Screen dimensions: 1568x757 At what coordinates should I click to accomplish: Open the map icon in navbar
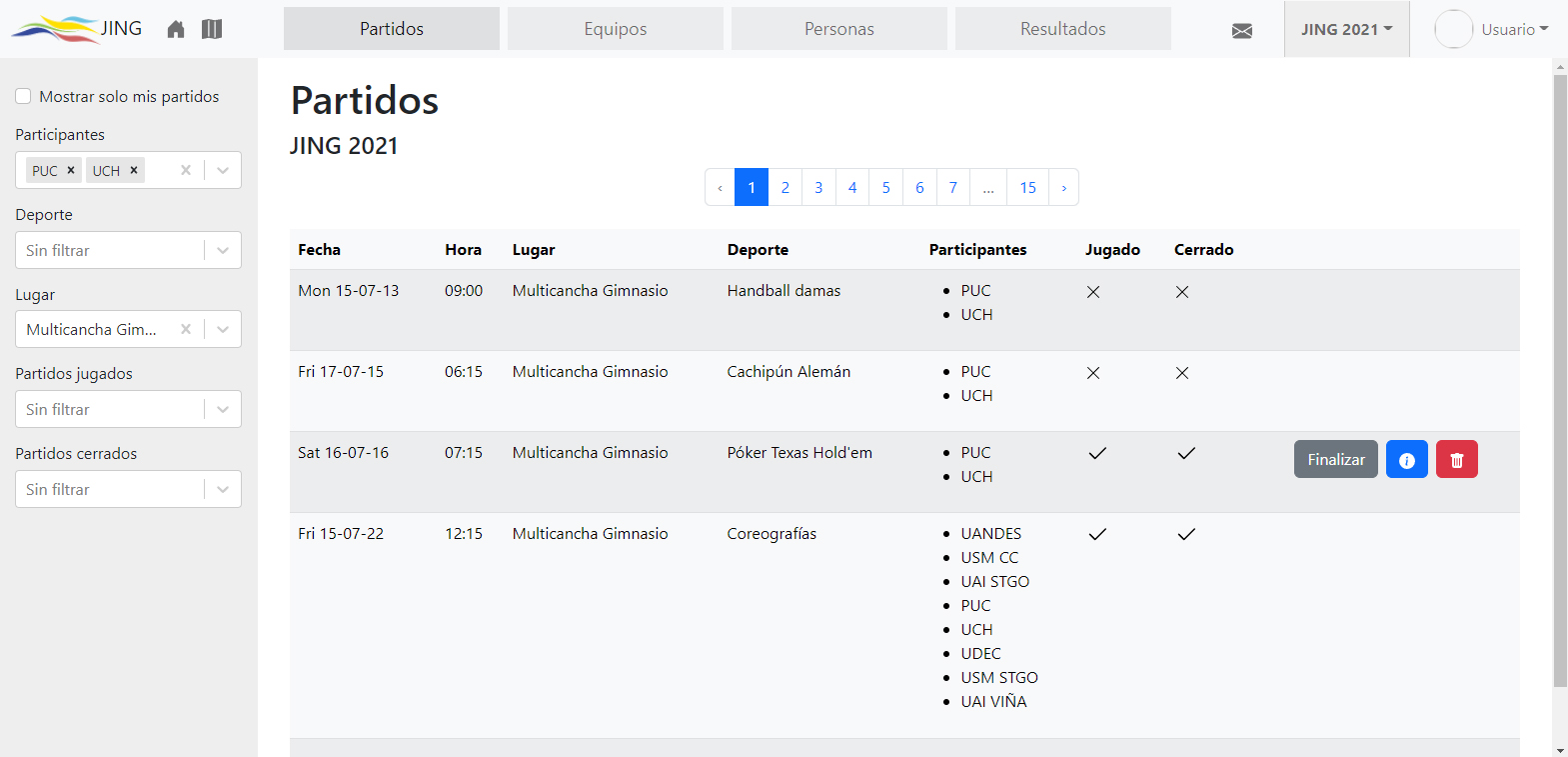pyautogui.click(x=212, y=29)
